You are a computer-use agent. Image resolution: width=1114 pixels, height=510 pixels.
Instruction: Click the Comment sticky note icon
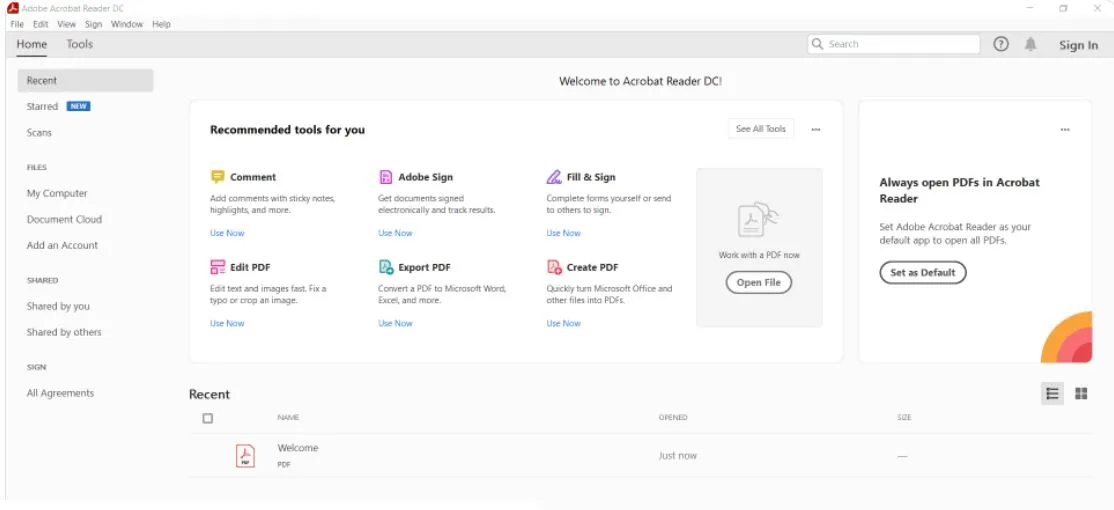point(217,177)
